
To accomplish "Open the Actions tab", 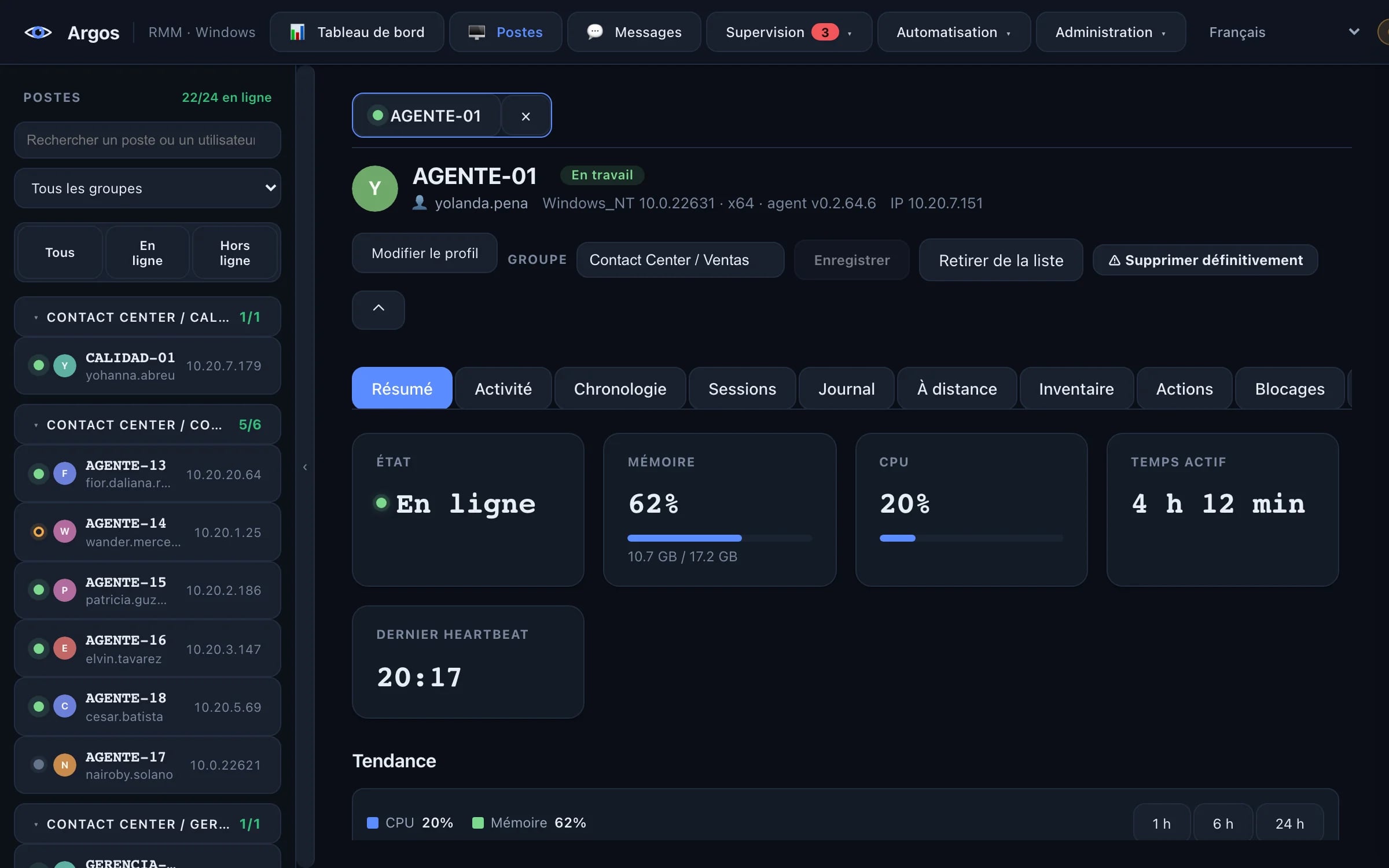I will (x=1184, y=388).
